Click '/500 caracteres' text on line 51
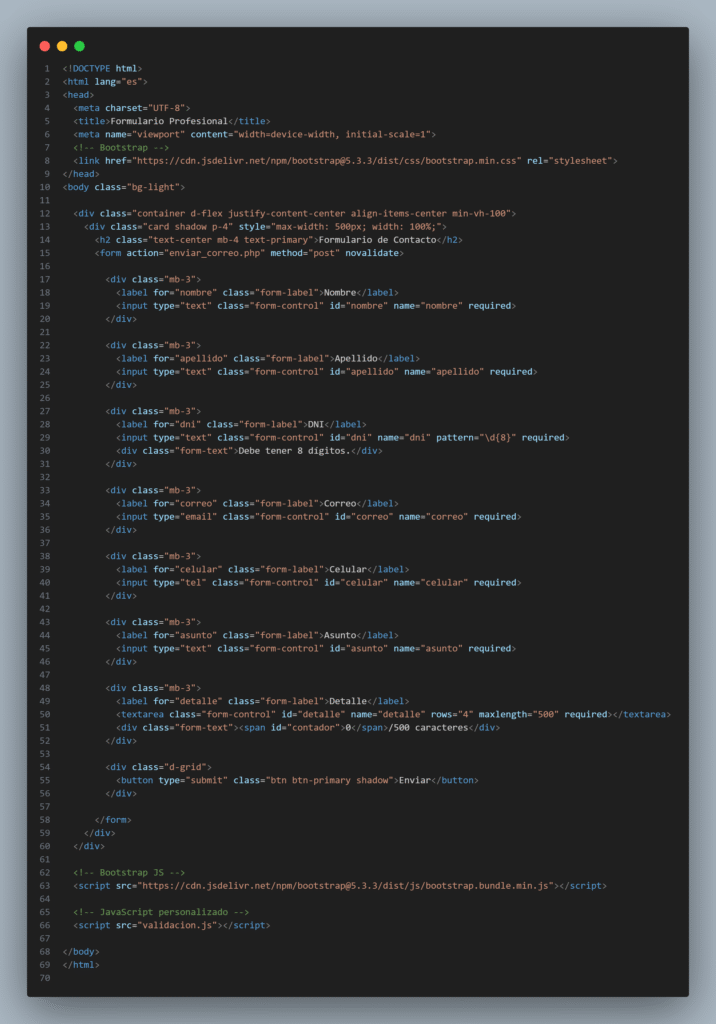 pyautogui.click(x=429, y=728)
